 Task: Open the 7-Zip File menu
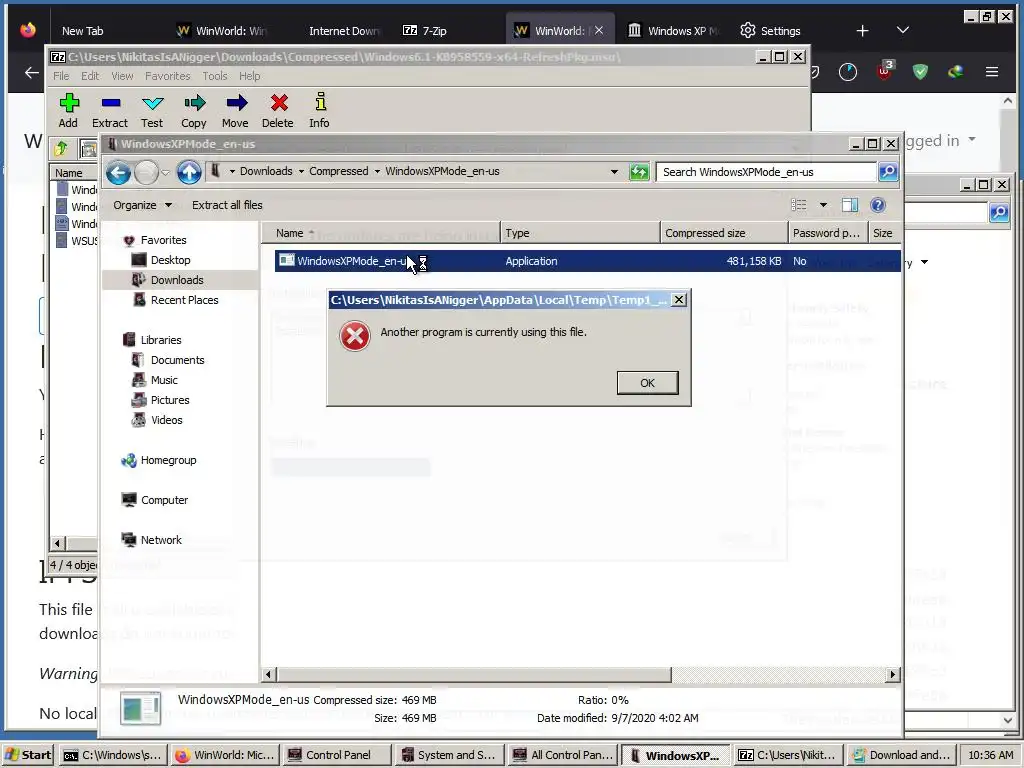coord(61,76)
